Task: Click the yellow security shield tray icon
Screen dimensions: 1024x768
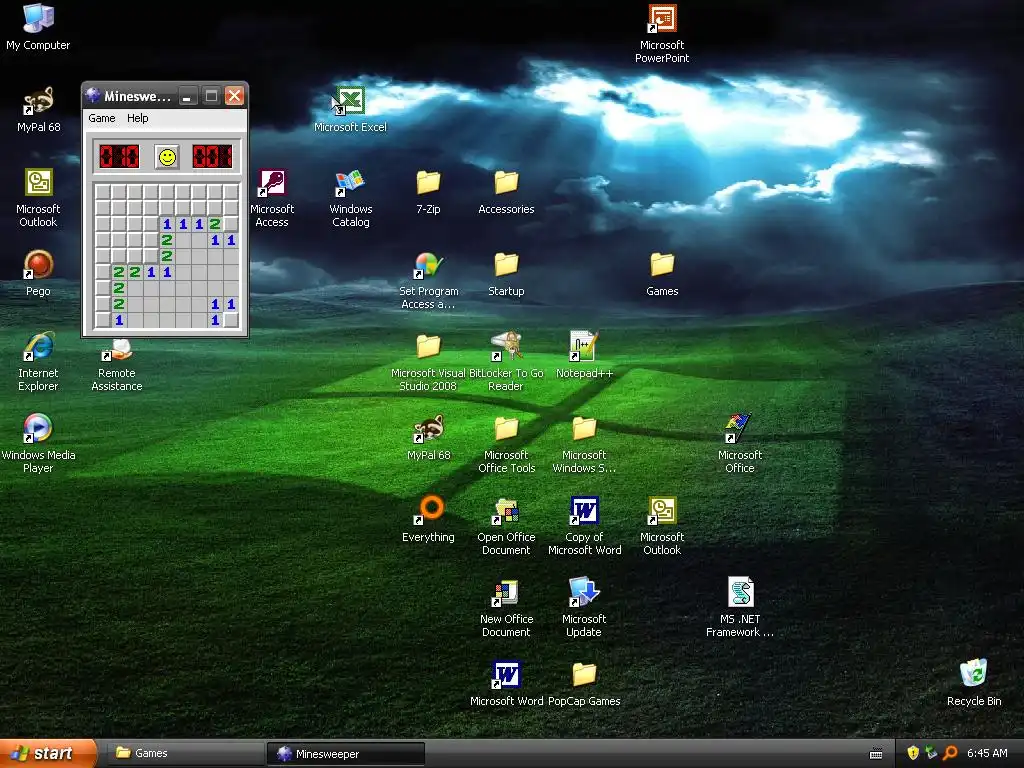Action: tap(913, 753)
